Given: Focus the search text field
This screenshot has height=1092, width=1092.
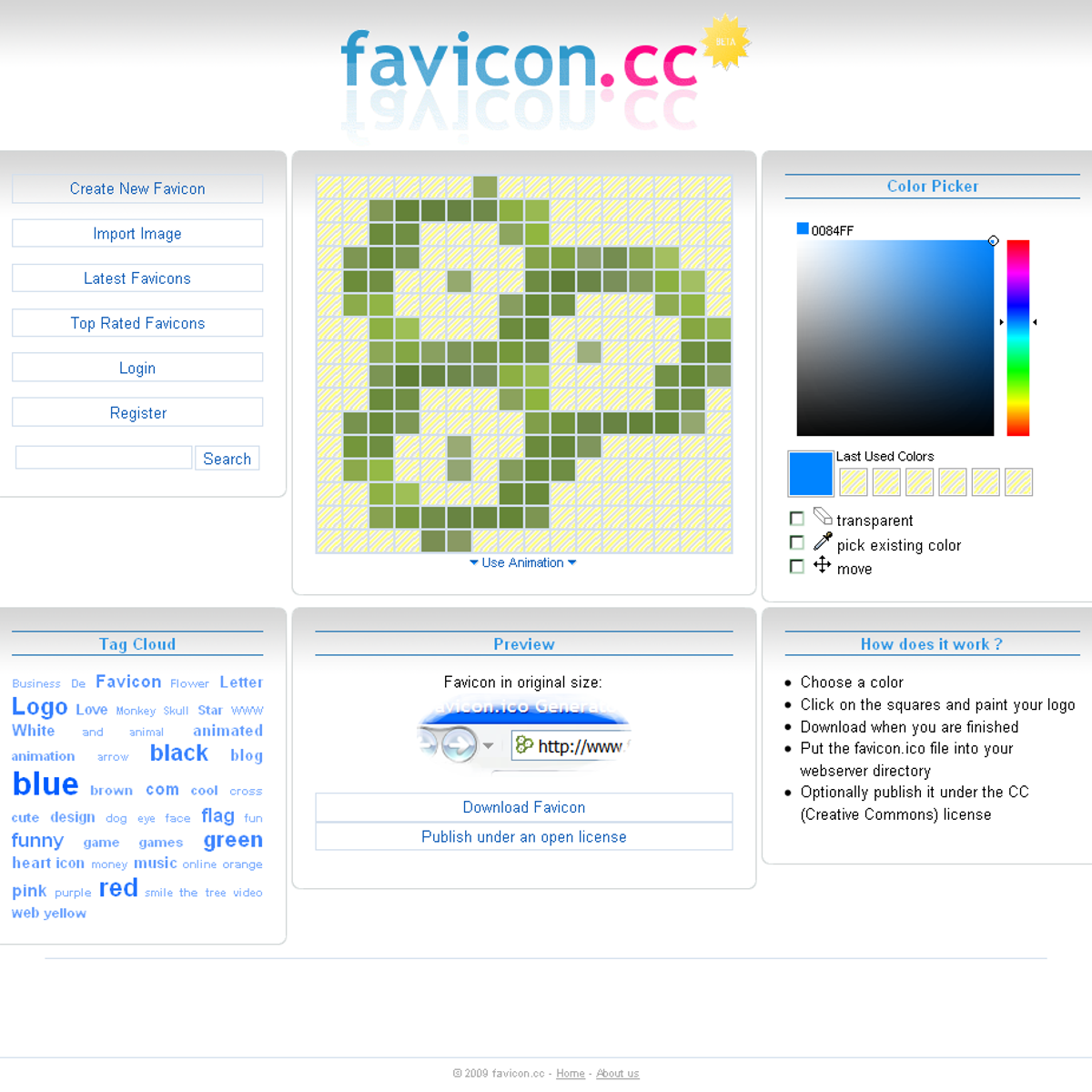Looking at the screenshot, I should pyautogui.click(x=104, y=458).
